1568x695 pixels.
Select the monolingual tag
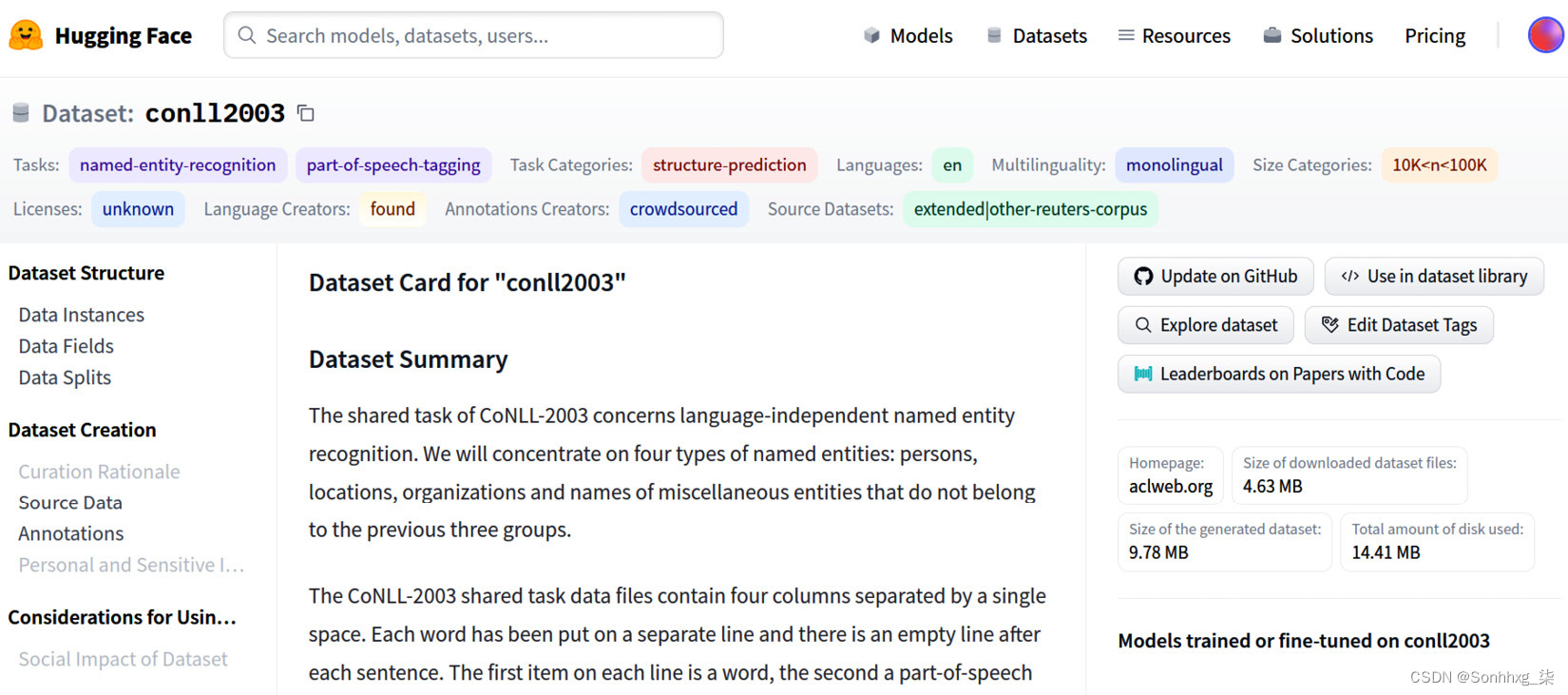click(1175, 164)
